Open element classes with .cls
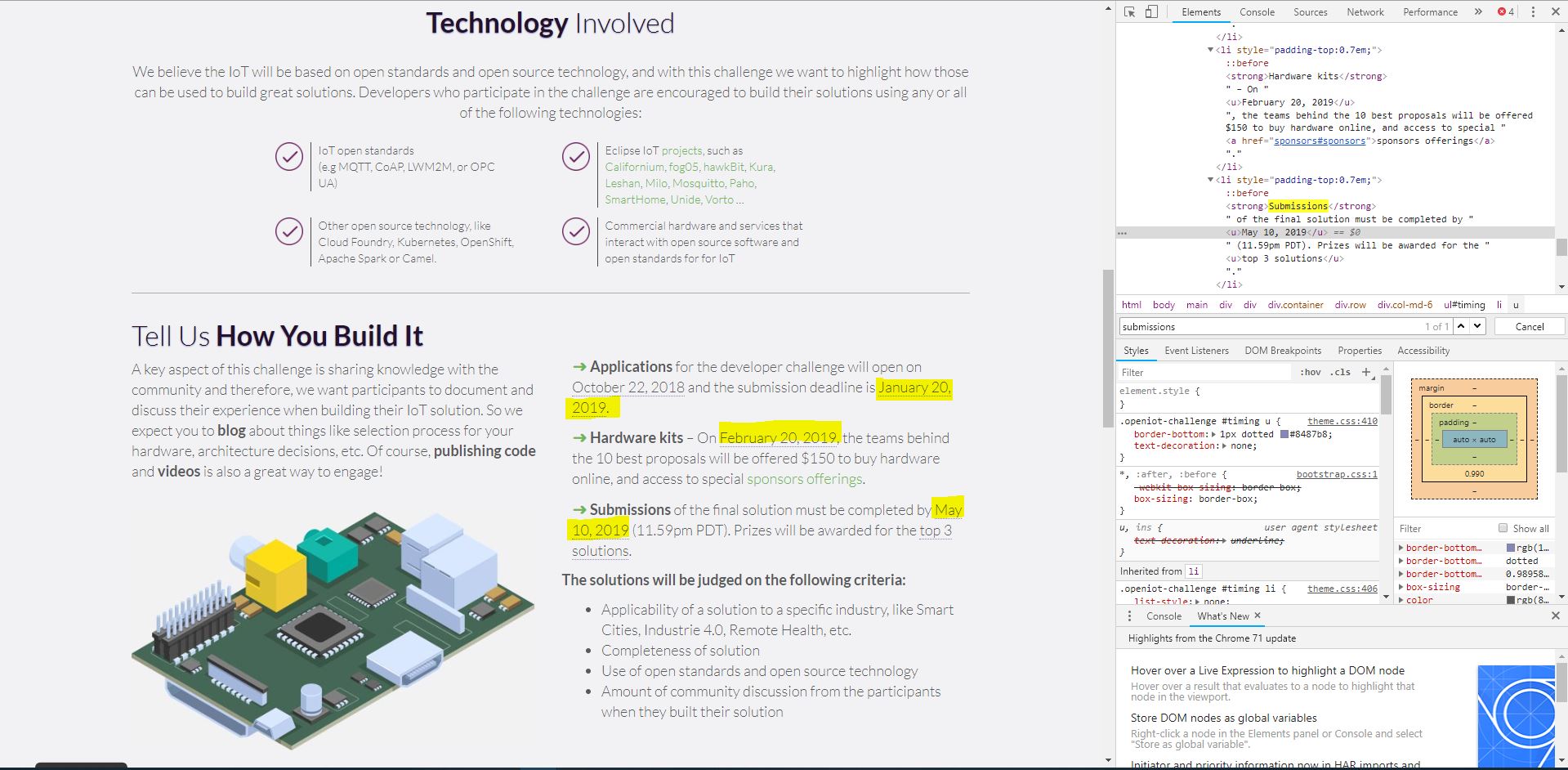 point(1339,372)
